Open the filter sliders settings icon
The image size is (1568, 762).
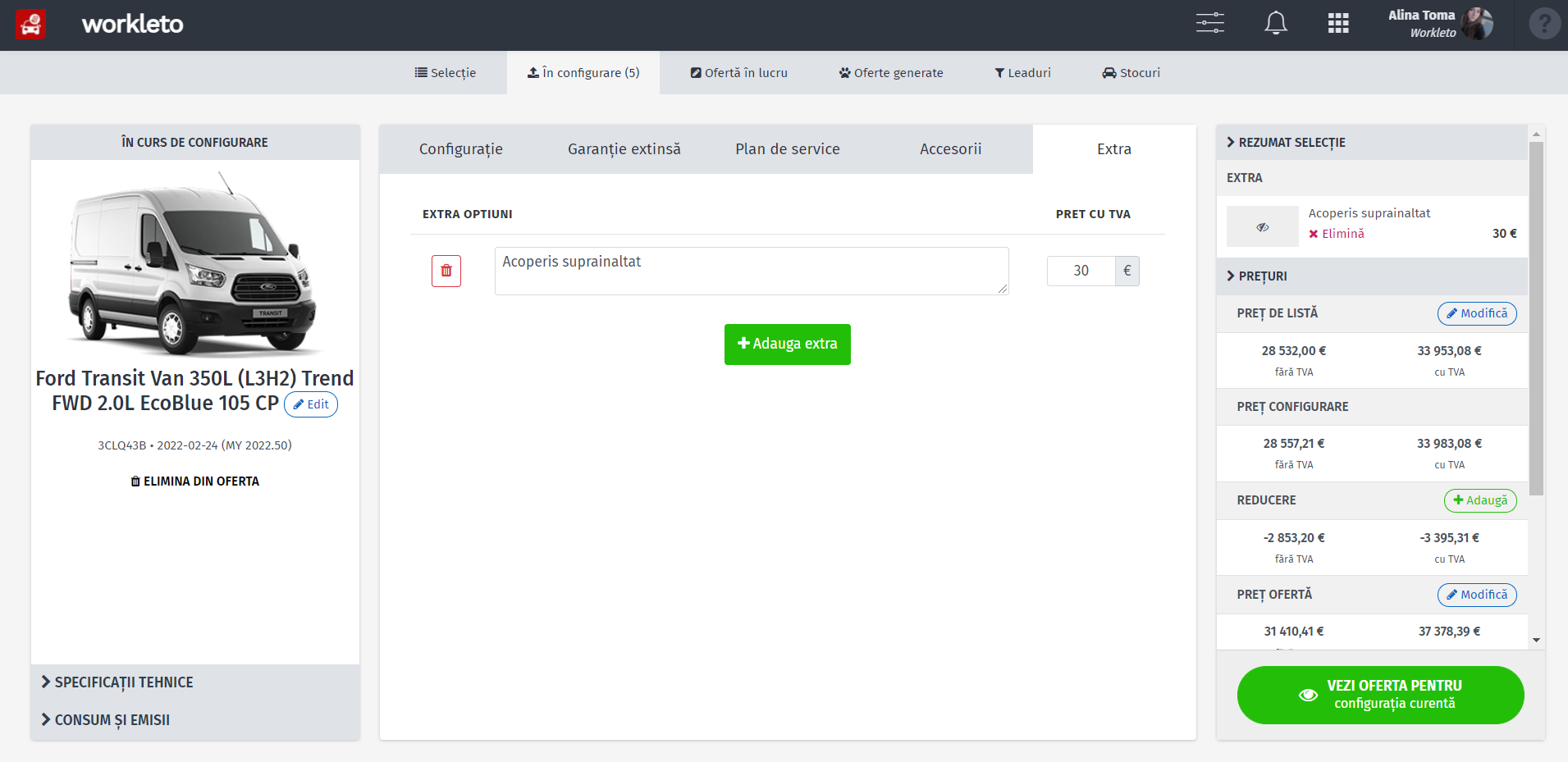pos(1209,23)
